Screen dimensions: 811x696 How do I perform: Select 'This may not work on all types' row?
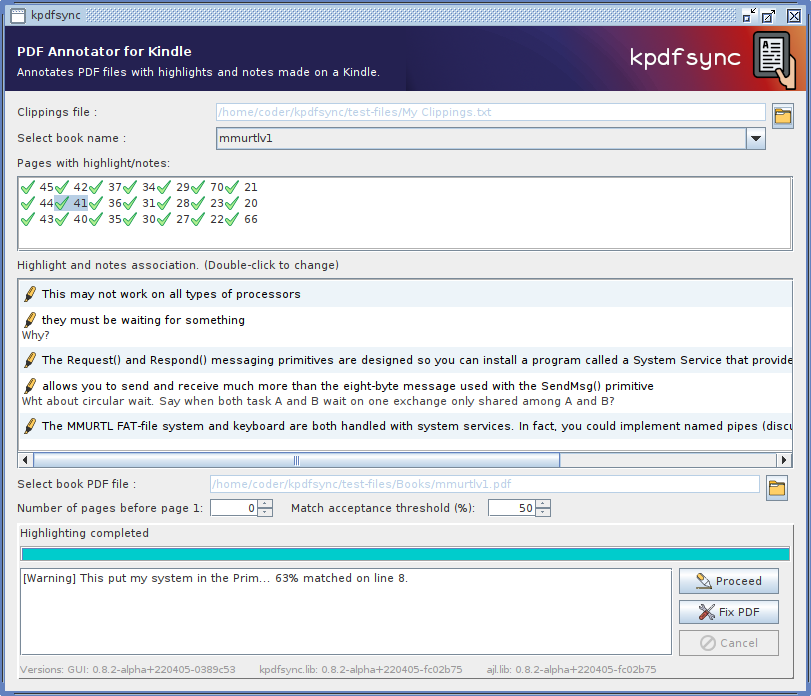[x=405, y=294]
